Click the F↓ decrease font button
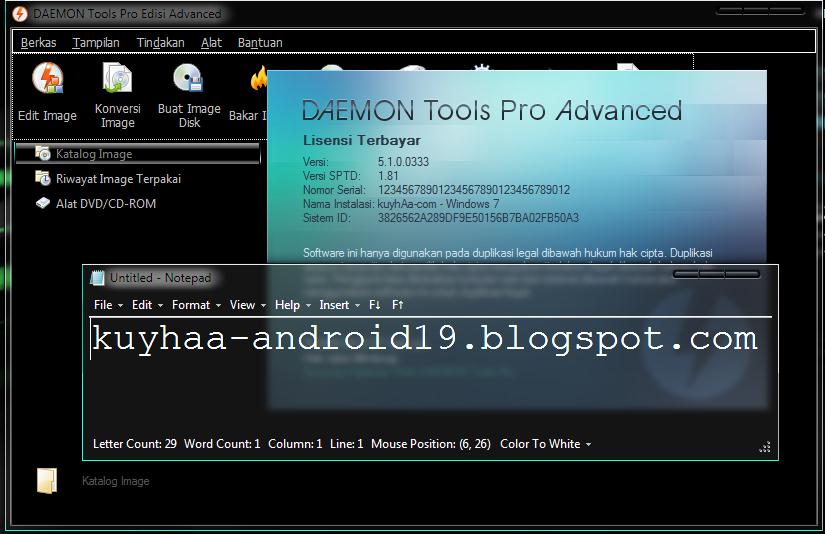The width and height of the screenshot is (825, 534). click(x=375, y=305)
